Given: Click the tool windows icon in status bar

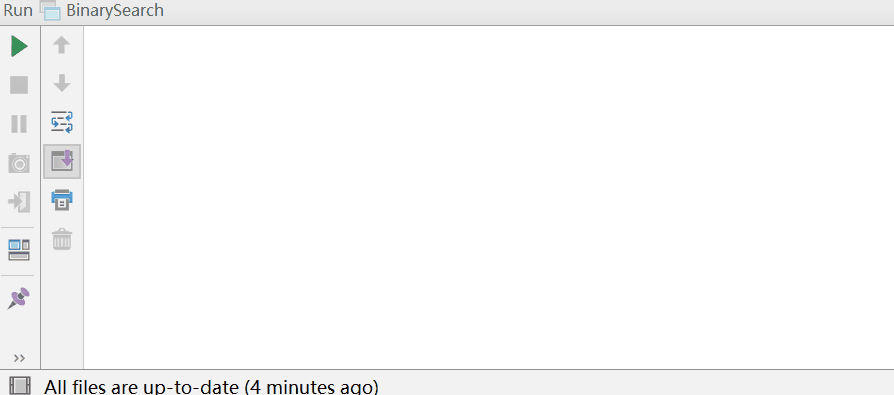Looking at the screenshot, I should 21,386.
